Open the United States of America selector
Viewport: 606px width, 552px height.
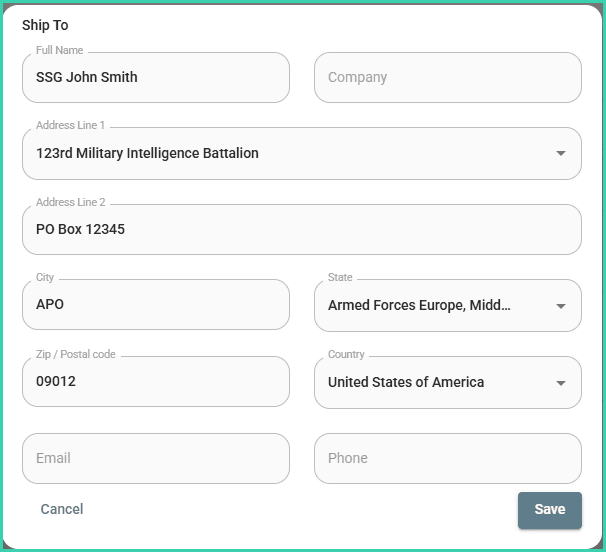pyautogui.click(x=406, y=382)
